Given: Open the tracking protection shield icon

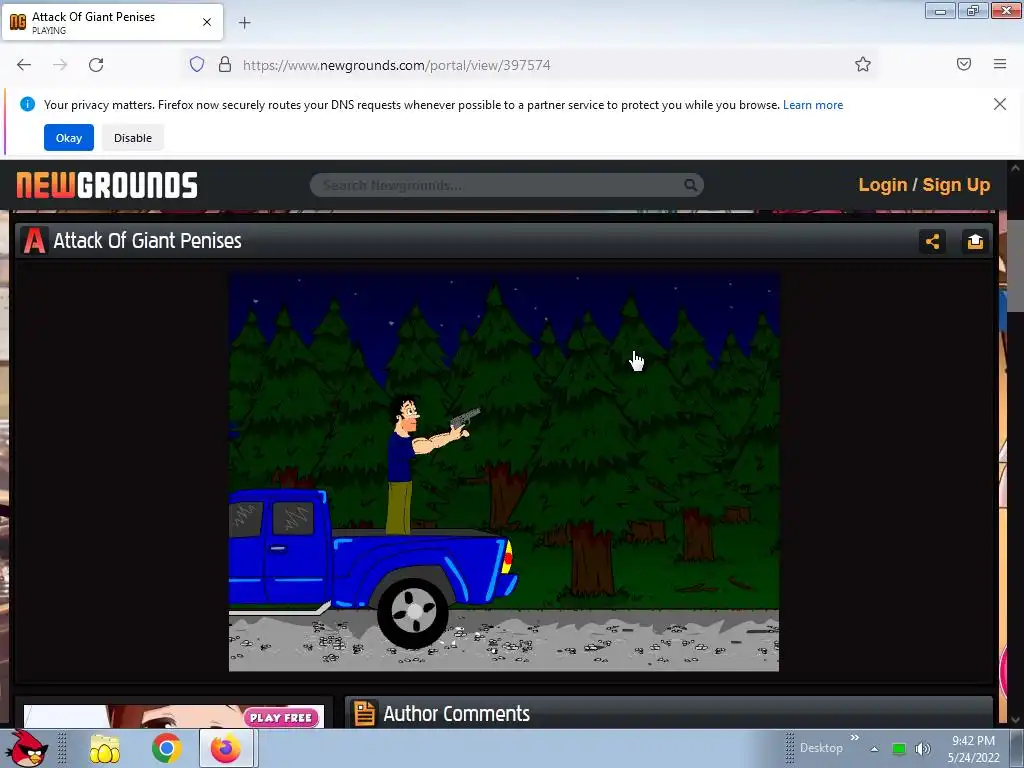Looking at the screenshot, I should (x=197, y=64).
